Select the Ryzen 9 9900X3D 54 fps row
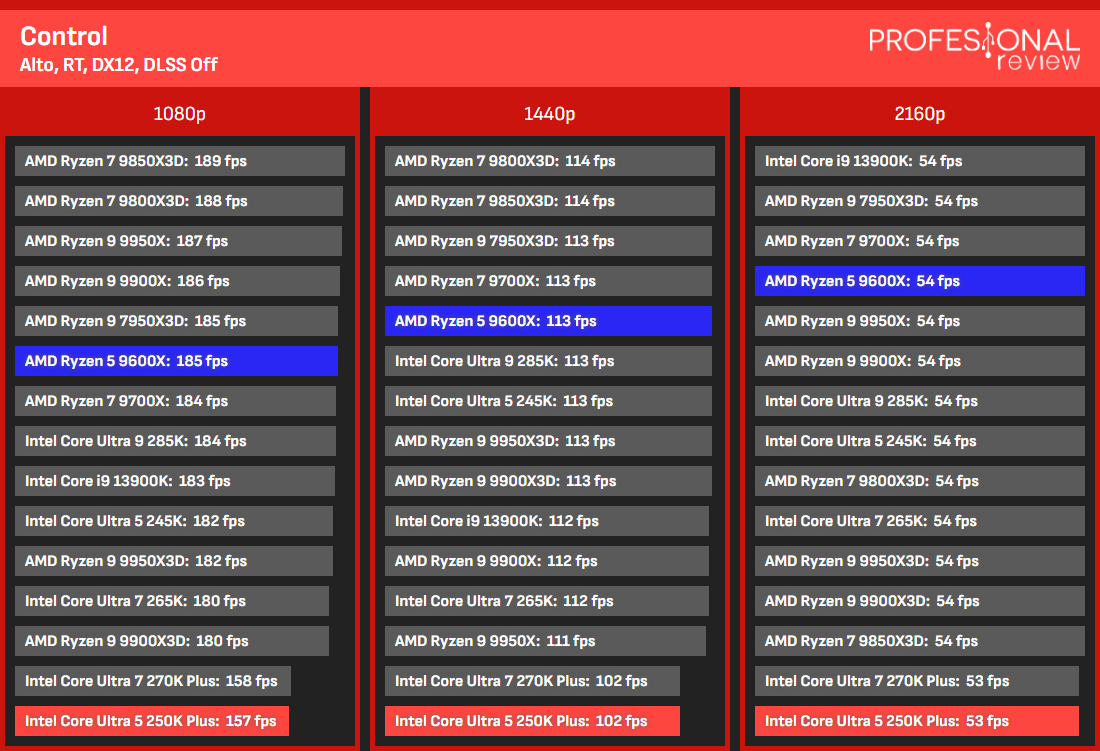1100x751 pixels. pos(920,601)
